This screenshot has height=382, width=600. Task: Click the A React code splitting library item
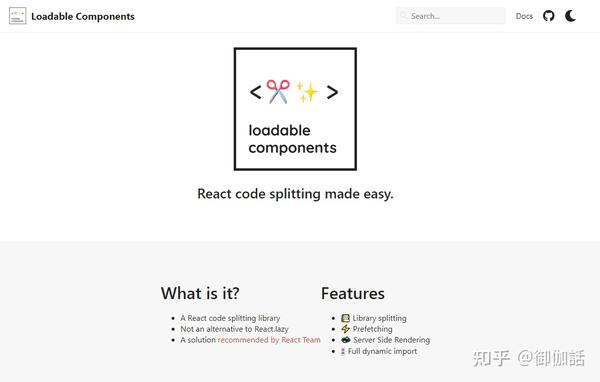coord(230,318)
